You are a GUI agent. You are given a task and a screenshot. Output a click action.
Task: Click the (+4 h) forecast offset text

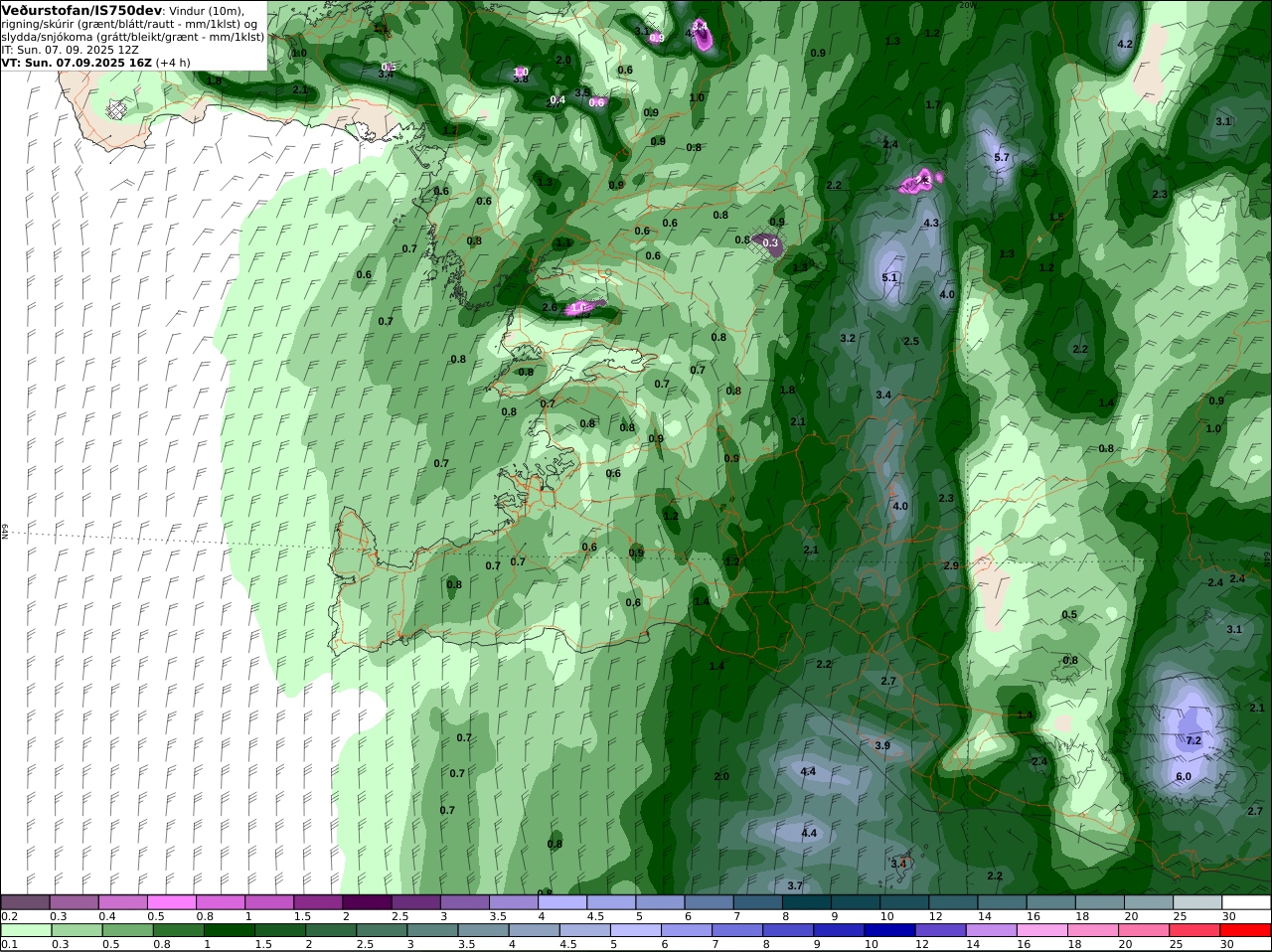coord(173,62)
